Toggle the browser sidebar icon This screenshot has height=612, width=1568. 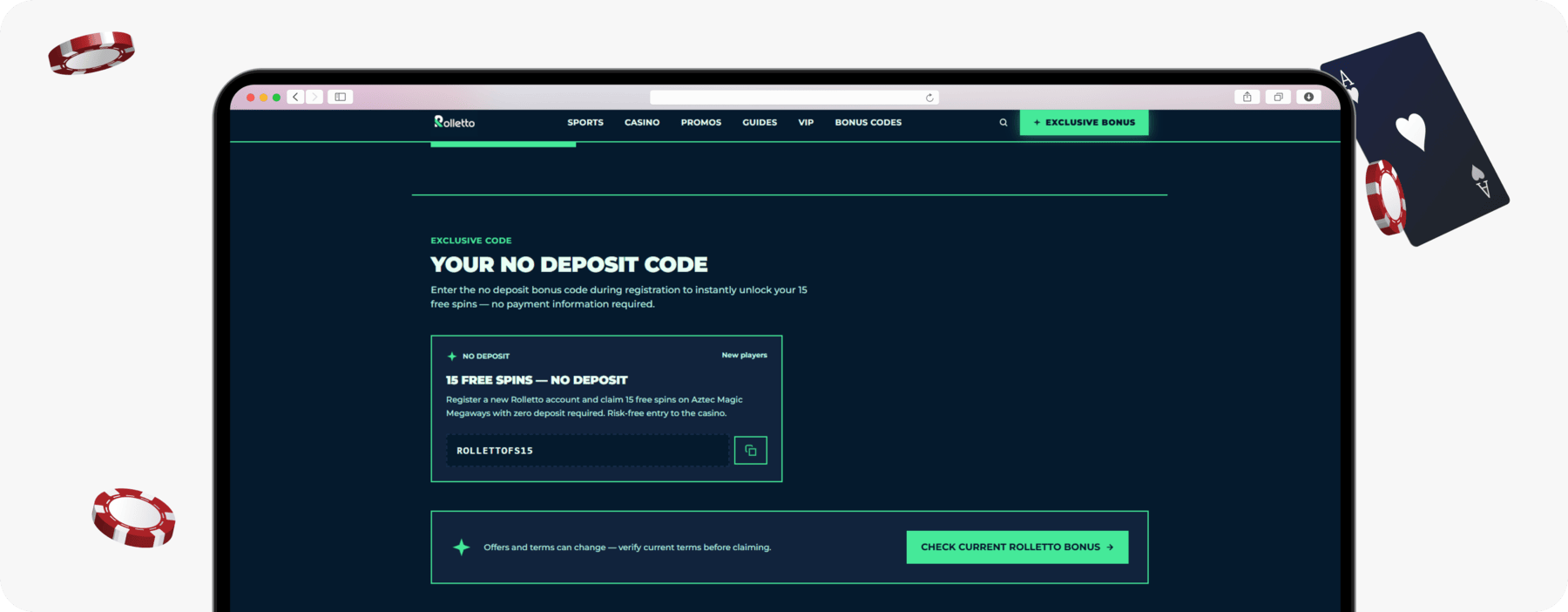click(341, 97)
